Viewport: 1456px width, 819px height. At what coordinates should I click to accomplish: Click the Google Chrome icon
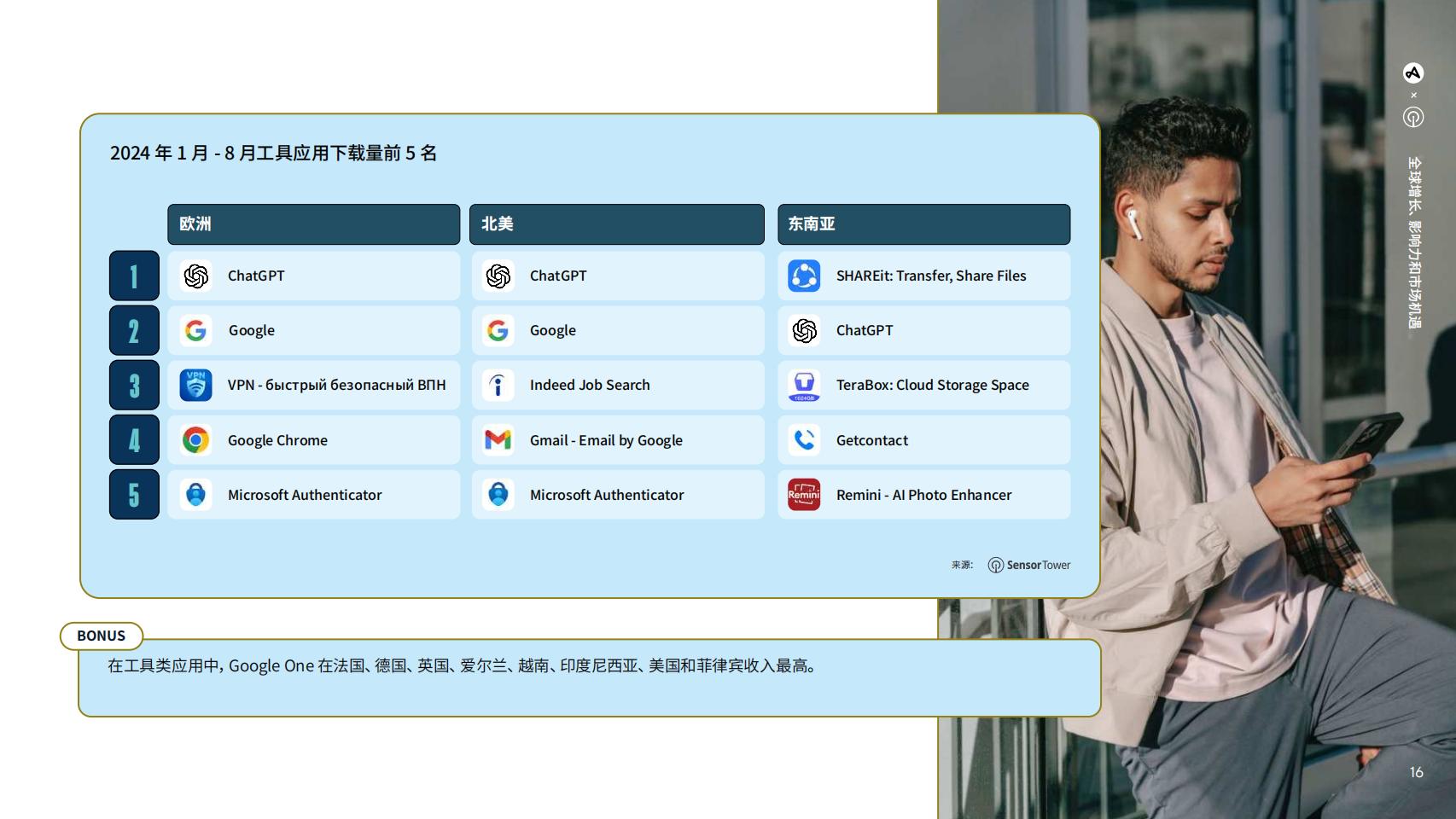(196, 440)
